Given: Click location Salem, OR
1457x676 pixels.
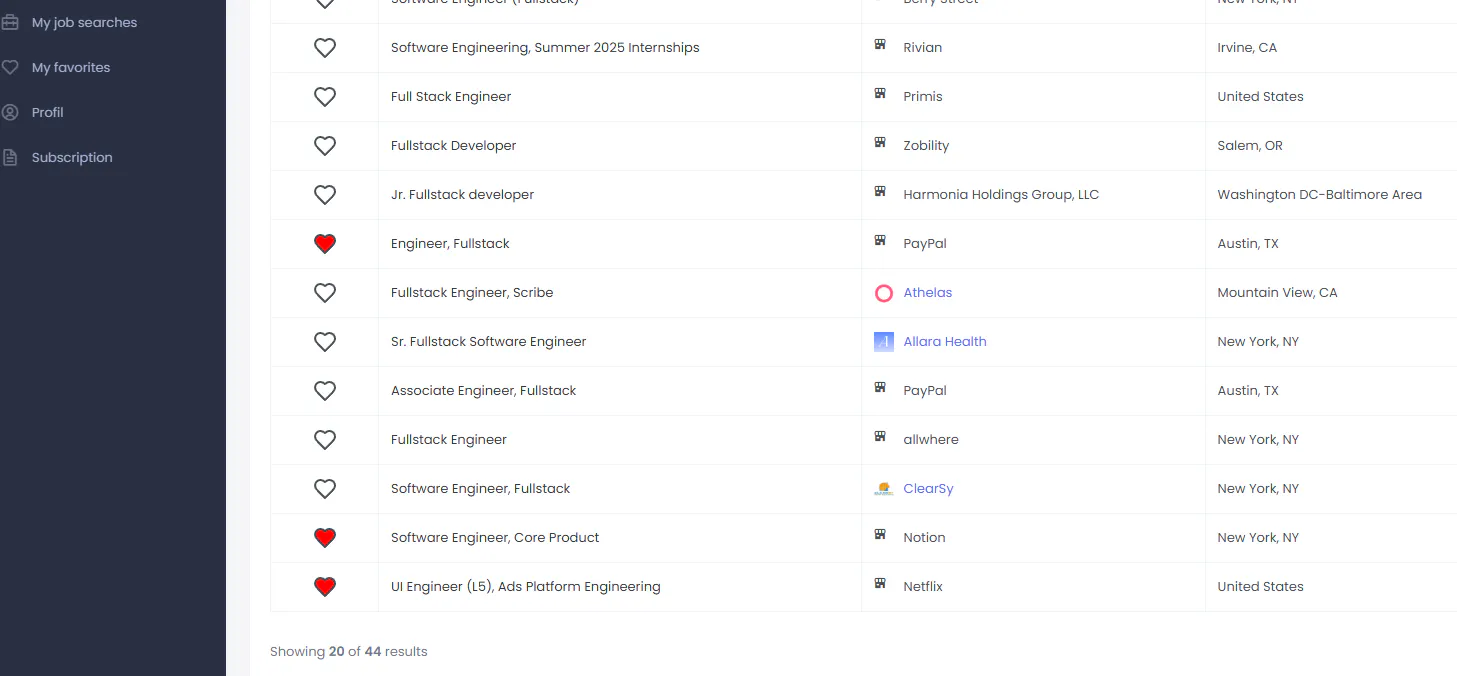Looking at the screenshot, I should tap(1250, 145).
